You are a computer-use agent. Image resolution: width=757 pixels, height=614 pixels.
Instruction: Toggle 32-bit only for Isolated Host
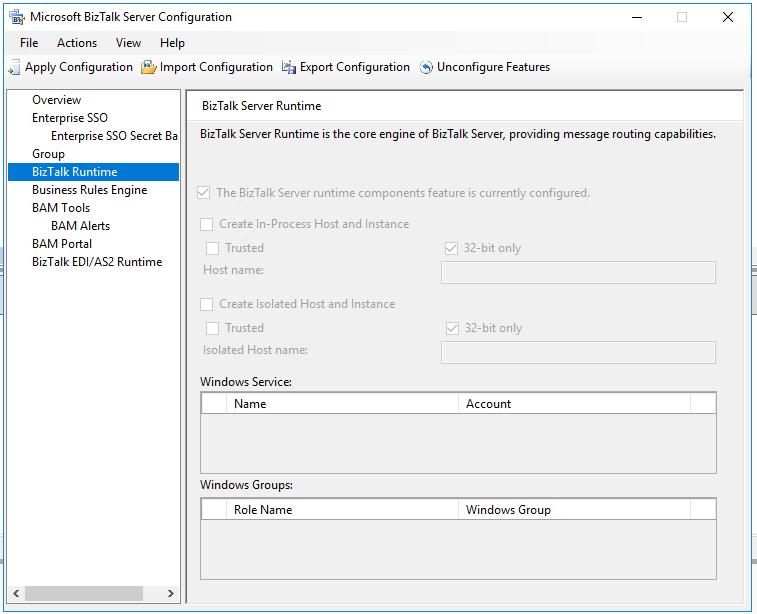pos(452,329)
